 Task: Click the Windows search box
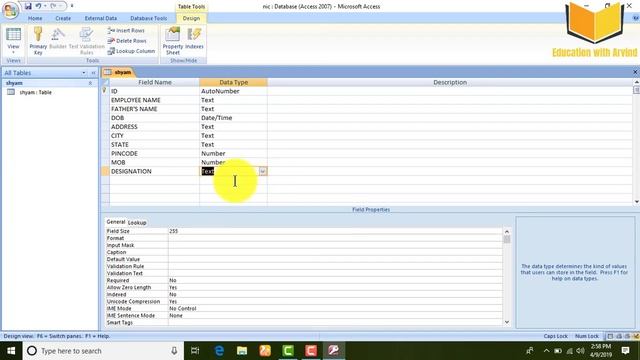pos(103,351)
